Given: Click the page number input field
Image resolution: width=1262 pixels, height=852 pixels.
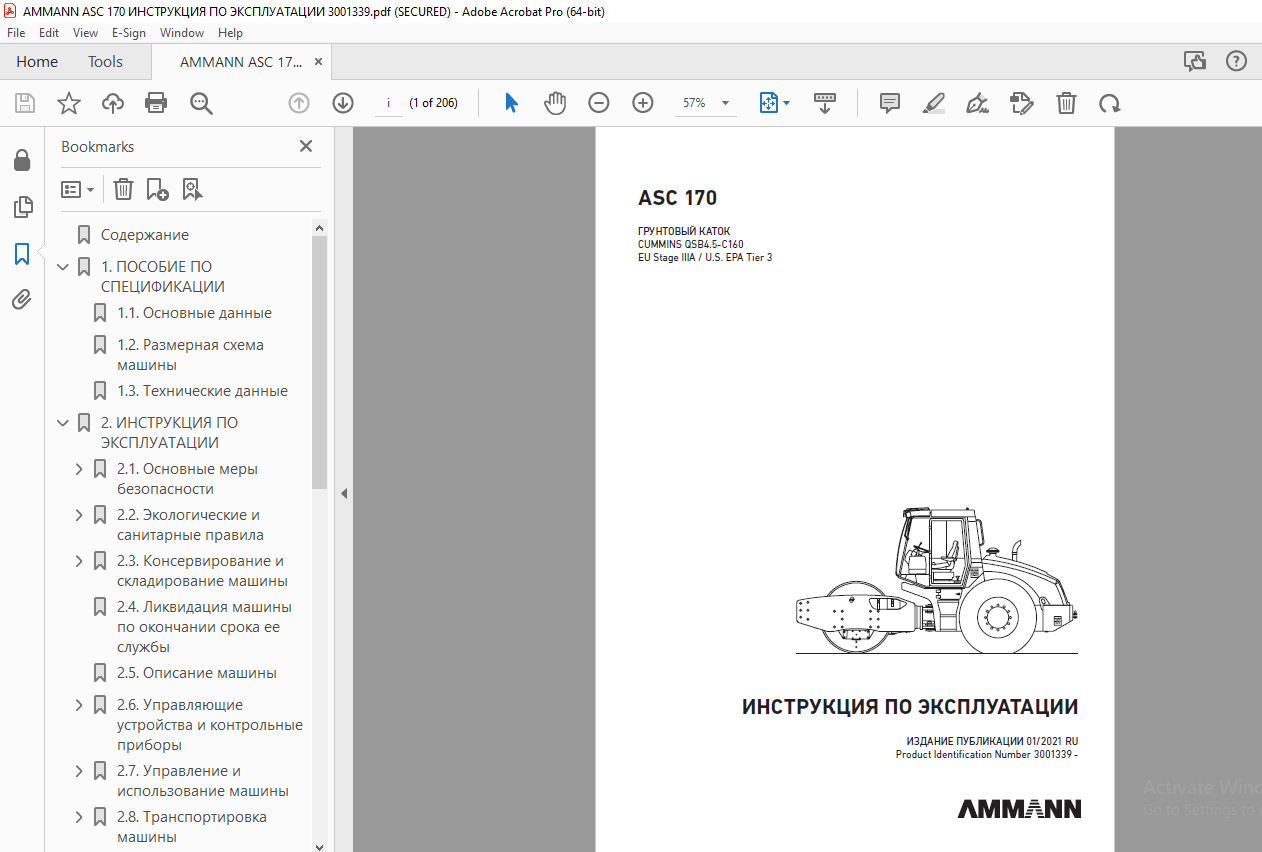Looking at the screenshot, I should tap(388, 103).
